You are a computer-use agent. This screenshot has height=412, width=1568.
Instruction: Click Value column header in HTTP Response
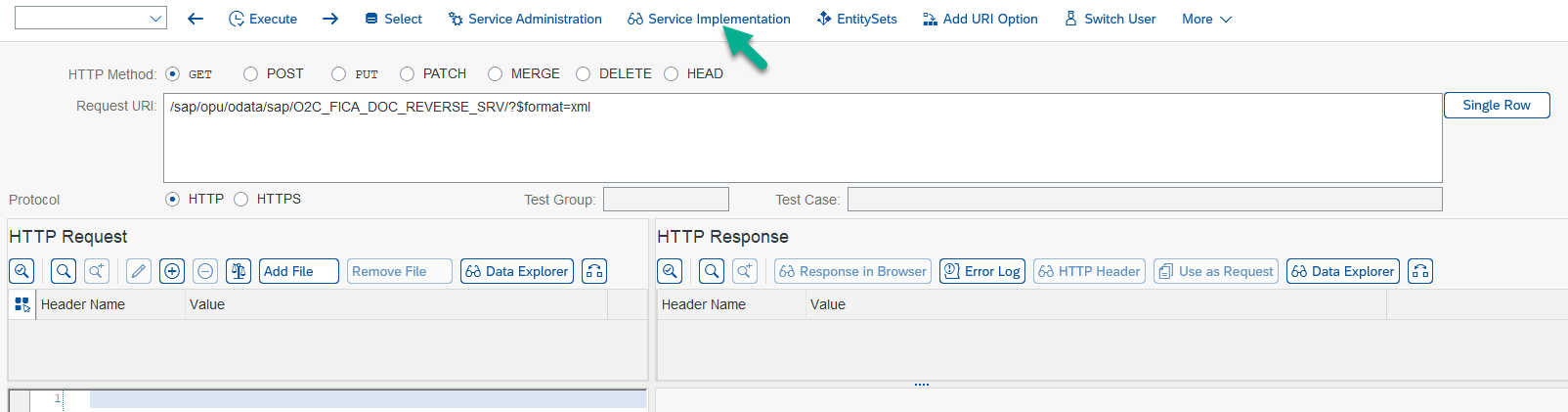click(x=1096, y=304)
